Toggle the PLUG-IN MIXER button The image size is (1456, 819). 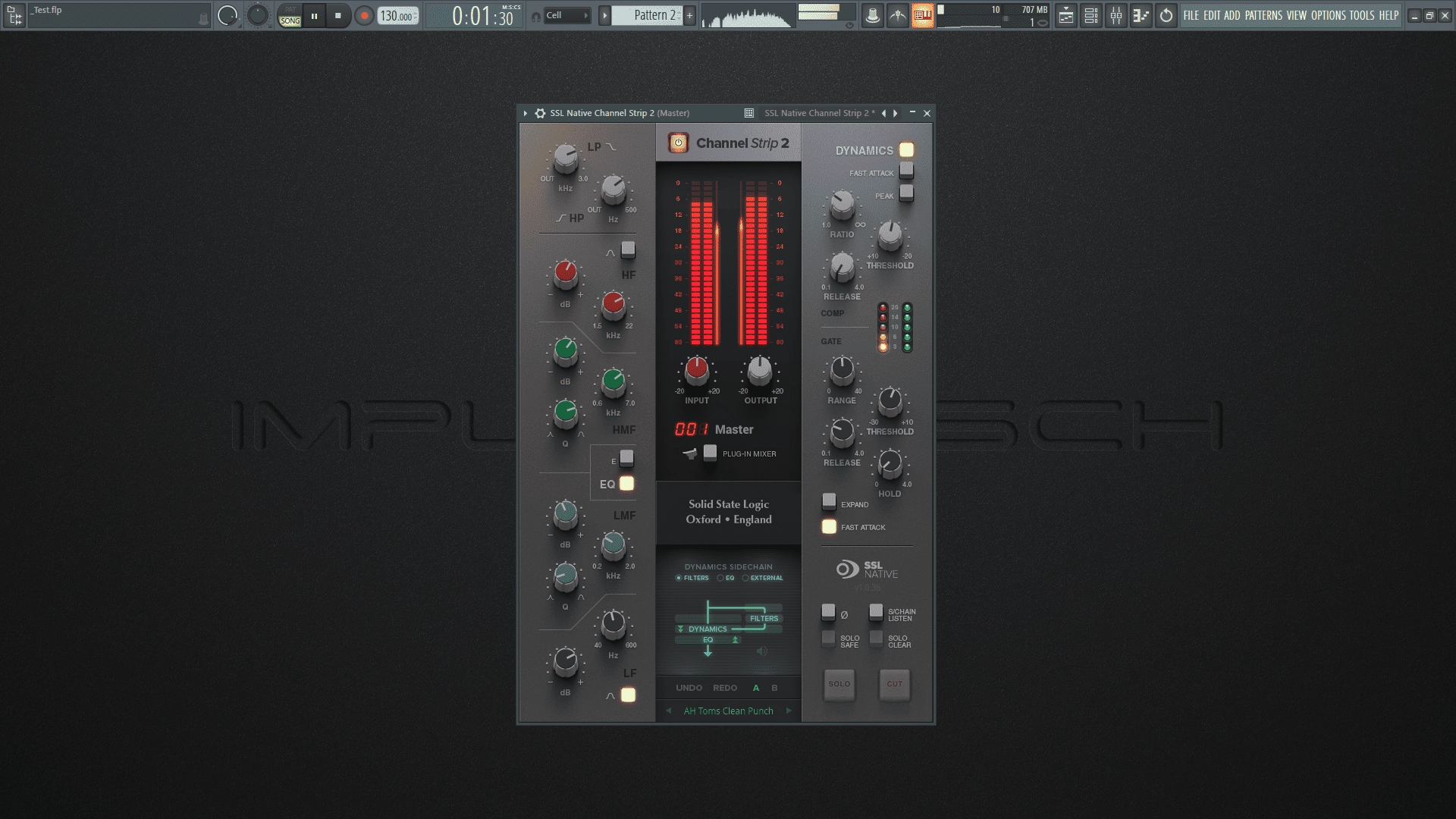pos(710,453)
